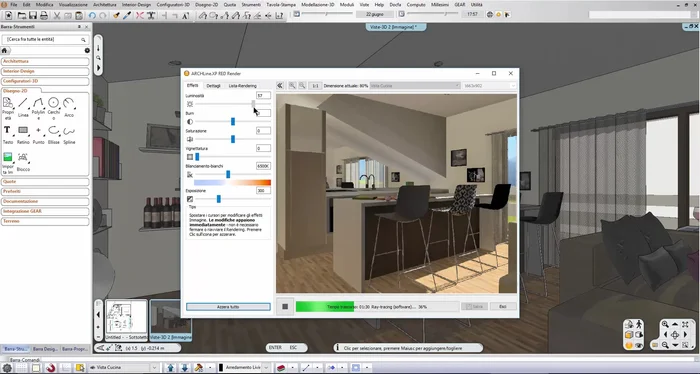Click the Bilanciamento-bianchi slider handle

pyautogui.click(x=228, y=174)
